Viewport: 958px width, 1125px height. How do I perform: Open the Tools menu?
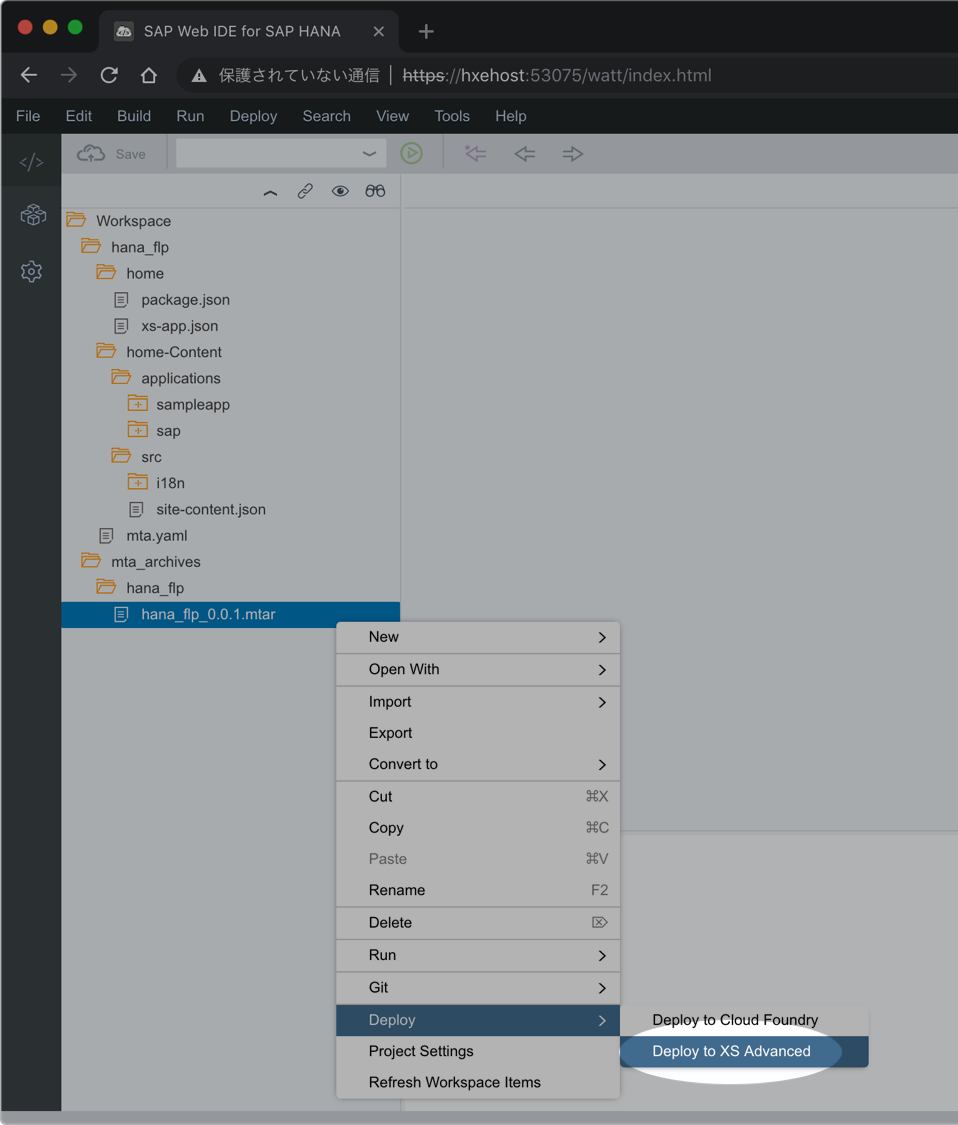(x=451, y=116)
